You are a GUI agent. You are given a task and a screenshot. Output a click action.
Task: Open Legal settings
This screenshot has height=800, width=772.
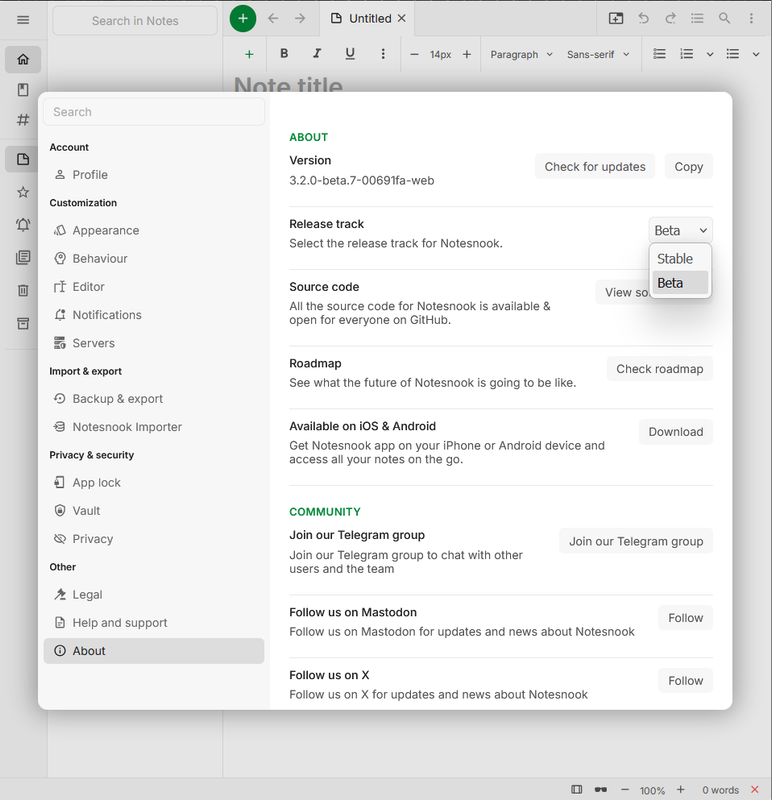[x=154, y=594]
